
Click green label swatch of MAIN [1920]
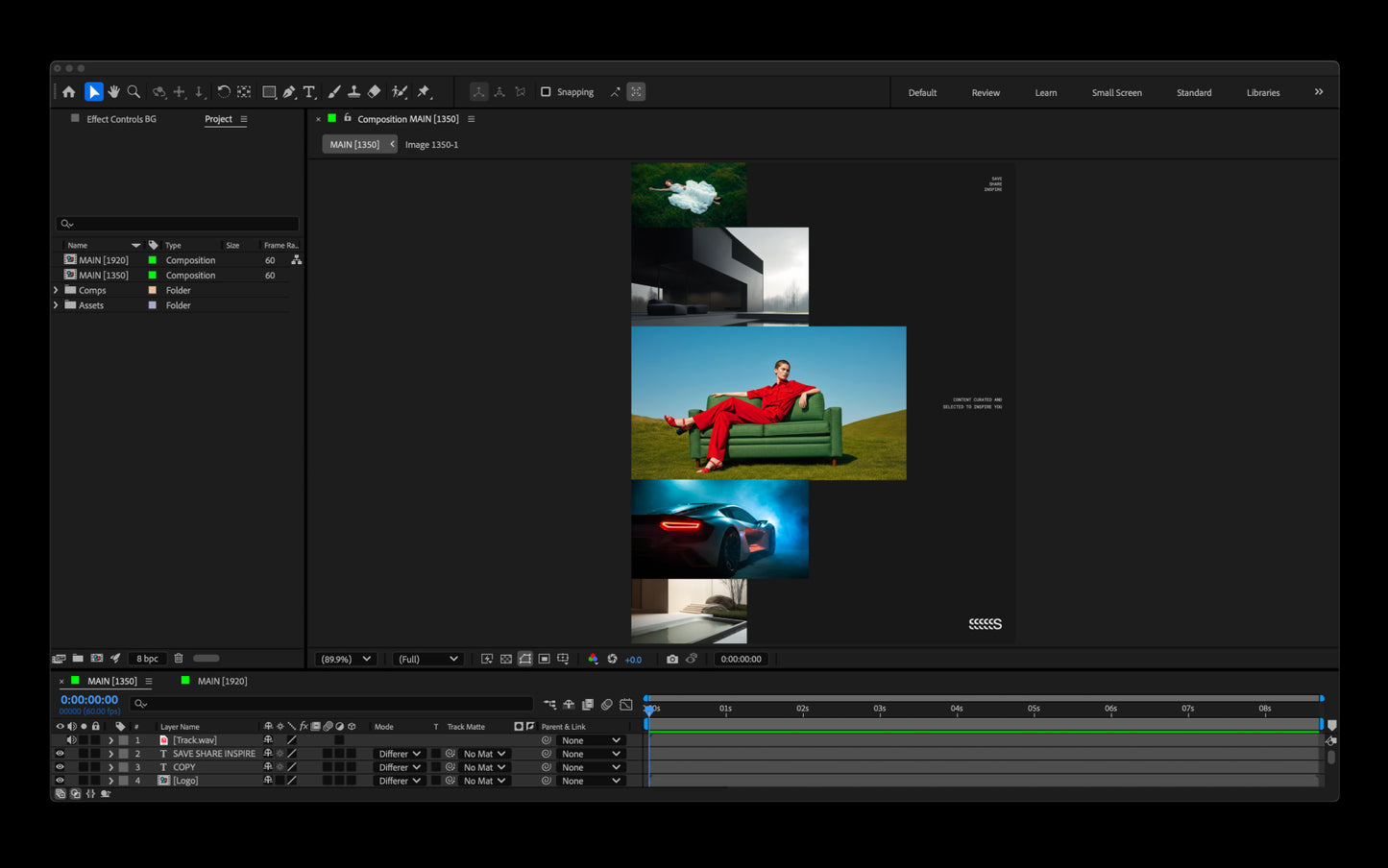[x=152, y=260]
